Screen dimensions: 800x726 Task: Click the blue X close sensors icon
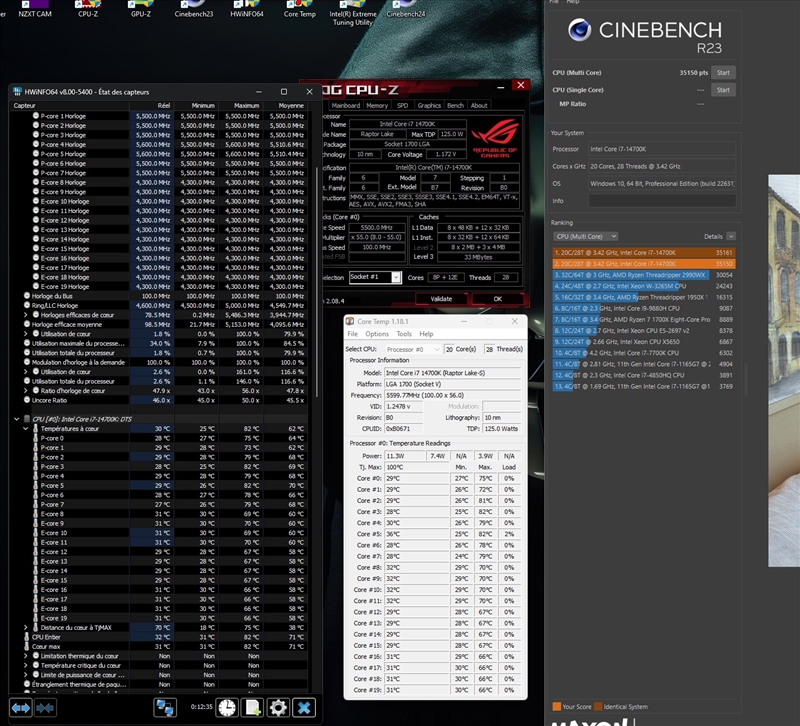(x=303, y=707)
